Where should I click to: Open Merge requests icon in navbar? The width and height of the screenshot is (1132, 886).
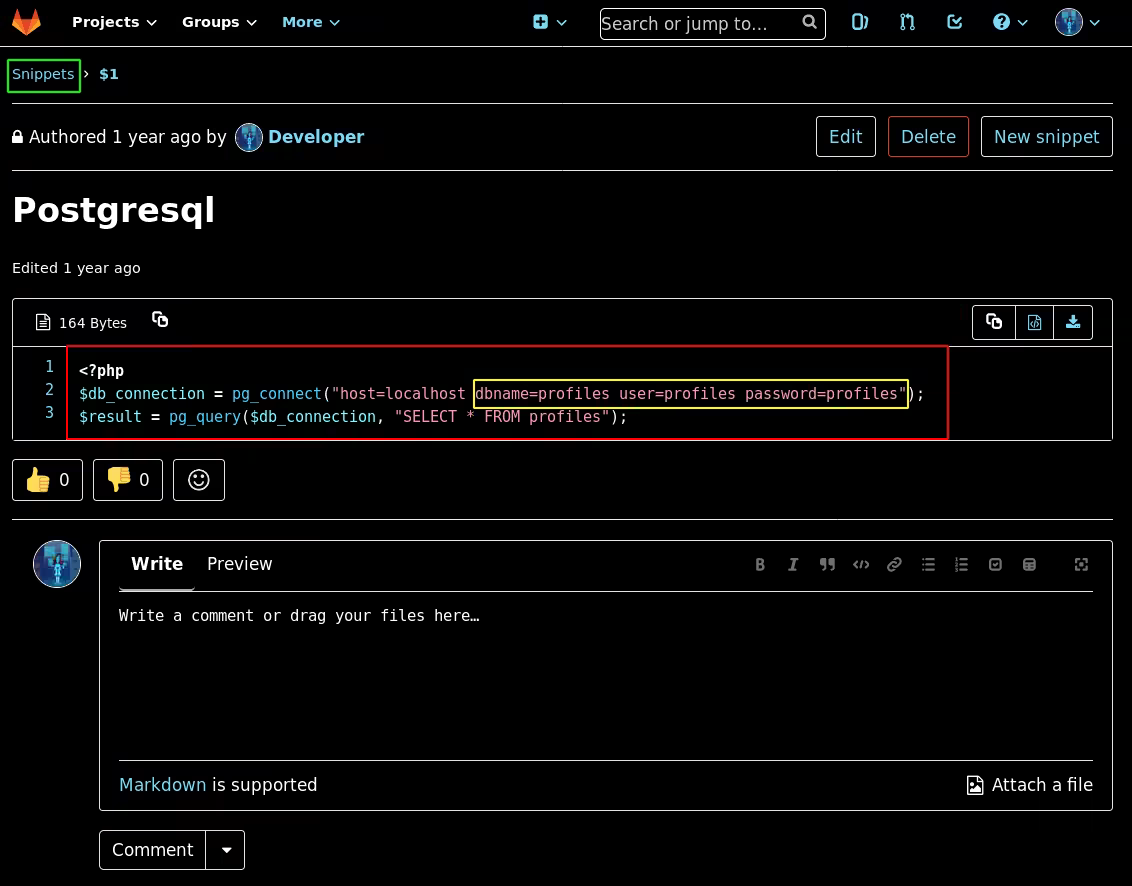click(907, 22)
